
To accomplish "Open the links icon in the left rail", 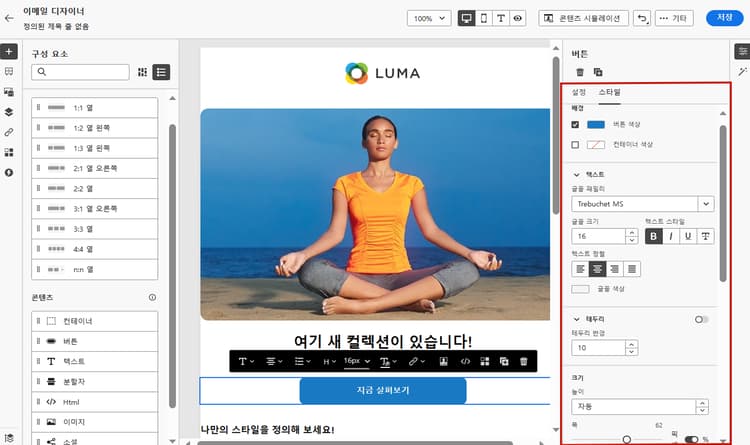I will coord(9,132).
